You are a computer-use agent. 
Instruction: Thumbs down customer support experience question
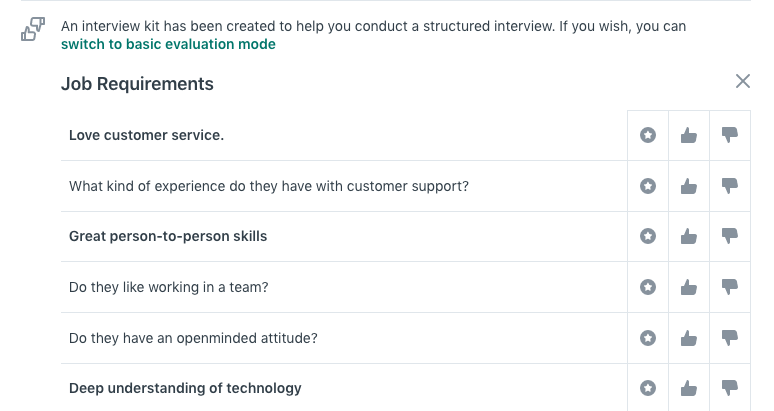[x=730, y=186]
